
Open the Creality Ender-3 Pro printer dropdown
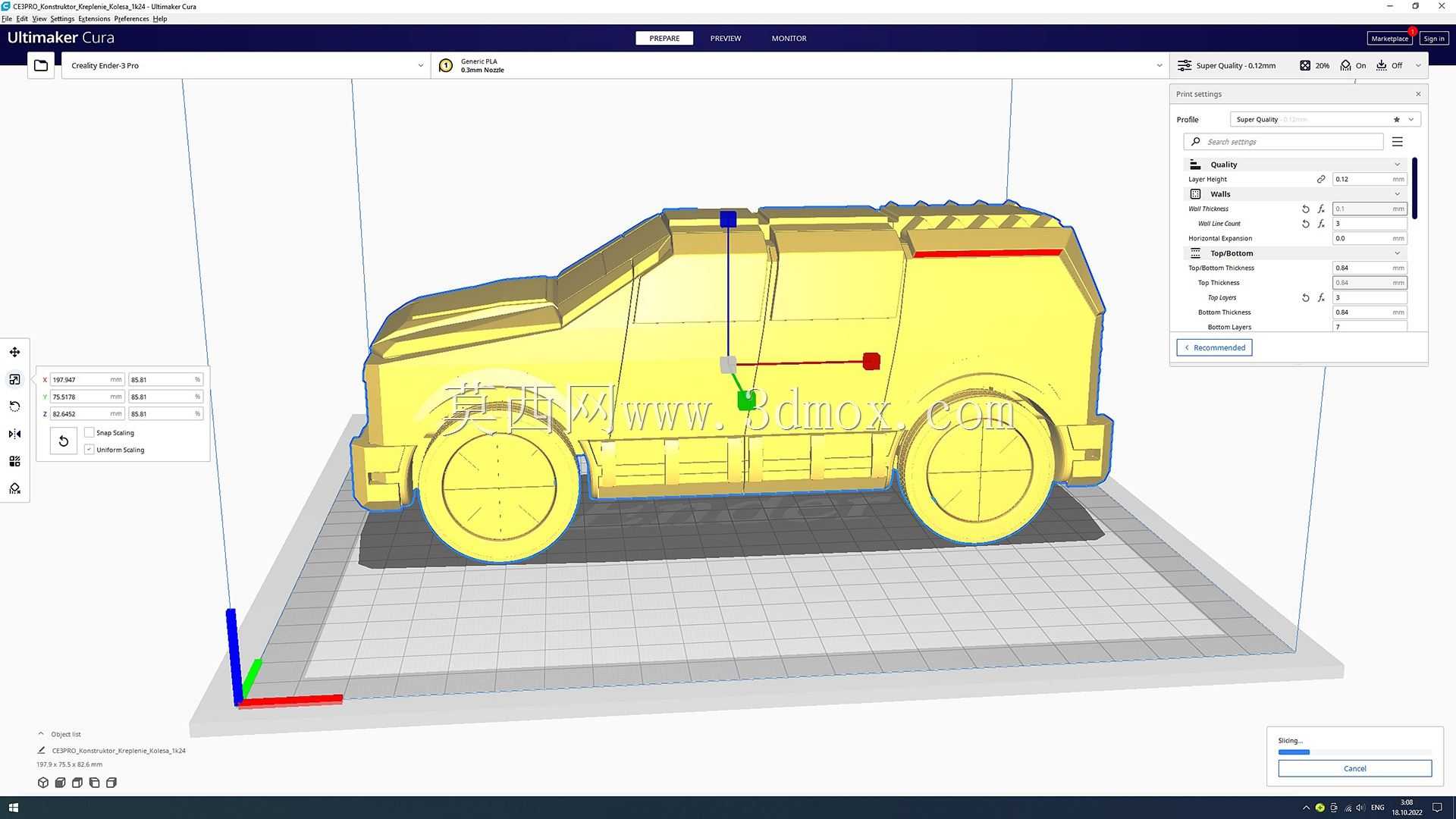pos(246,65)
